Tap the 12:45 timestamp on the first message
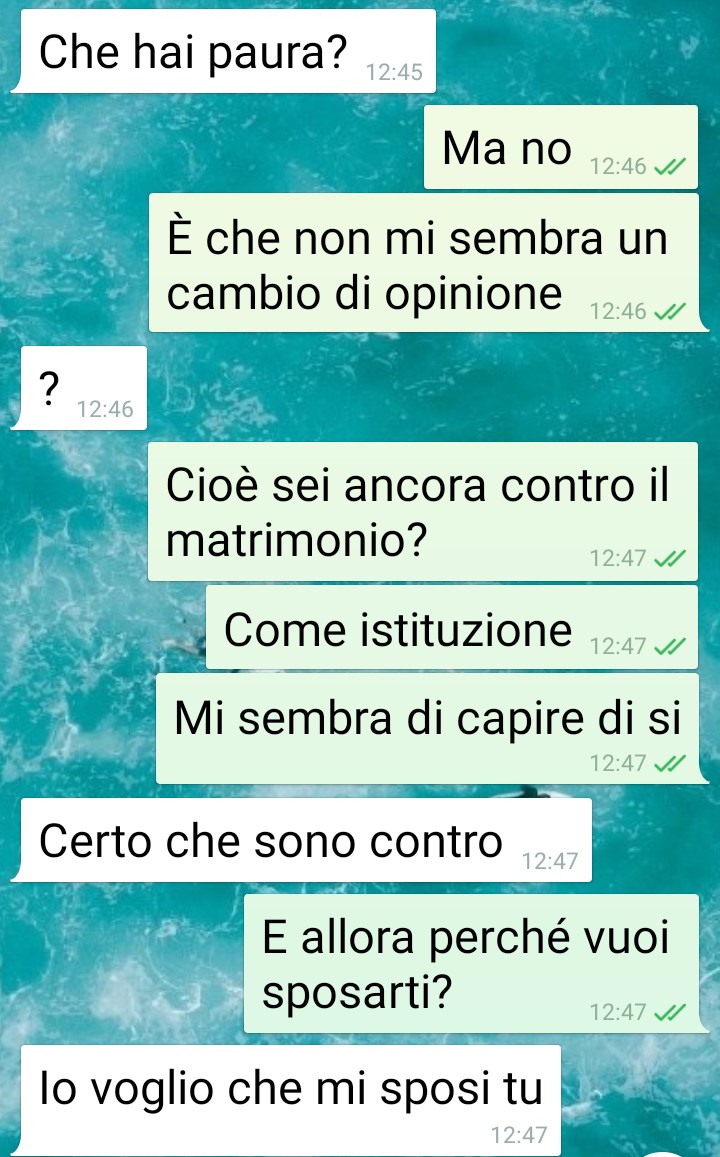Image resolution: width=720 pixels, height=1157 pixels. [394, 72]
